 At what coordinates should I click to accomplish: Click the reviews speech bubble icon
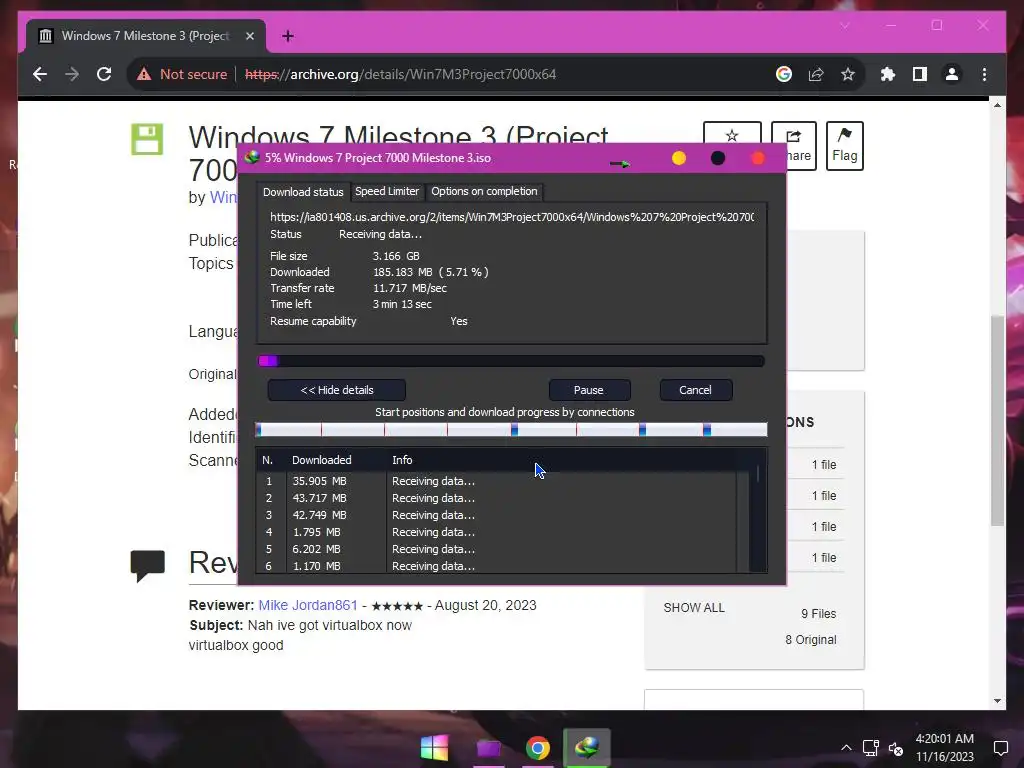[x=148, y=566]
